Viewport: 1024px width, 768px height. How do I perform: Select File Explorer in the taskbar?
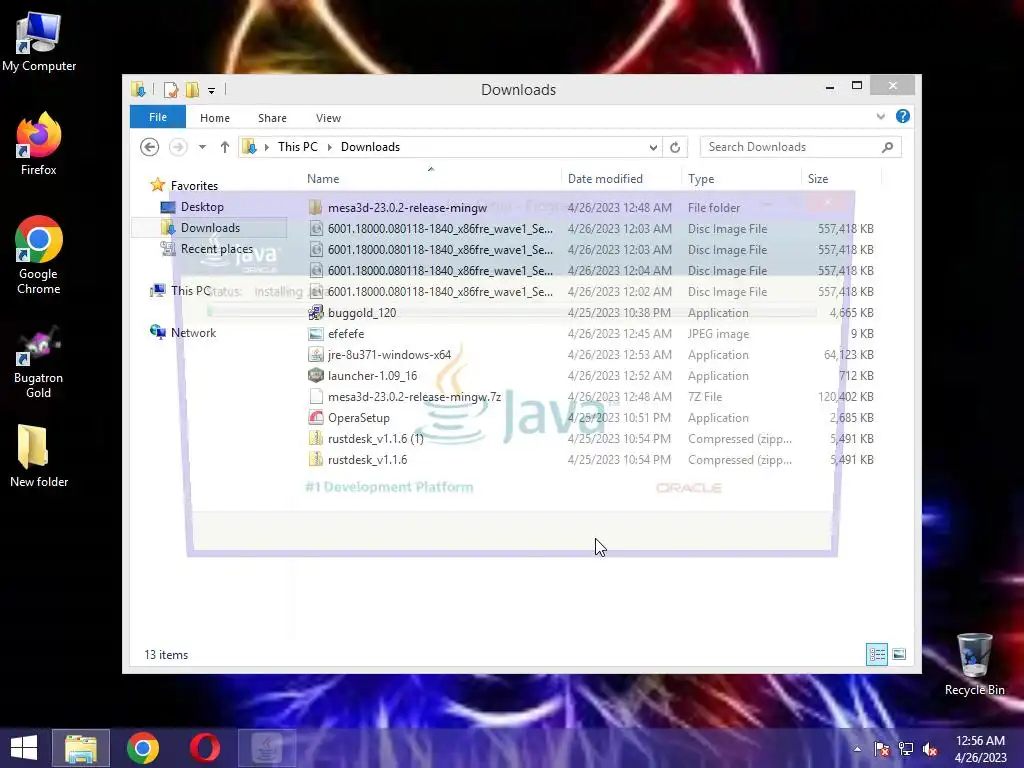click(x=81, y=748)
